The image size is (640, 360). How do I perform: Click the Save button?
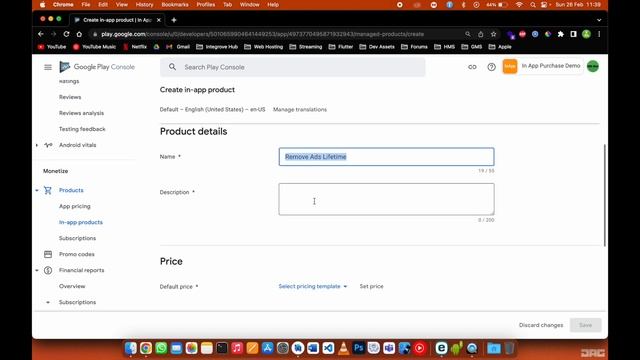[585, 325]
